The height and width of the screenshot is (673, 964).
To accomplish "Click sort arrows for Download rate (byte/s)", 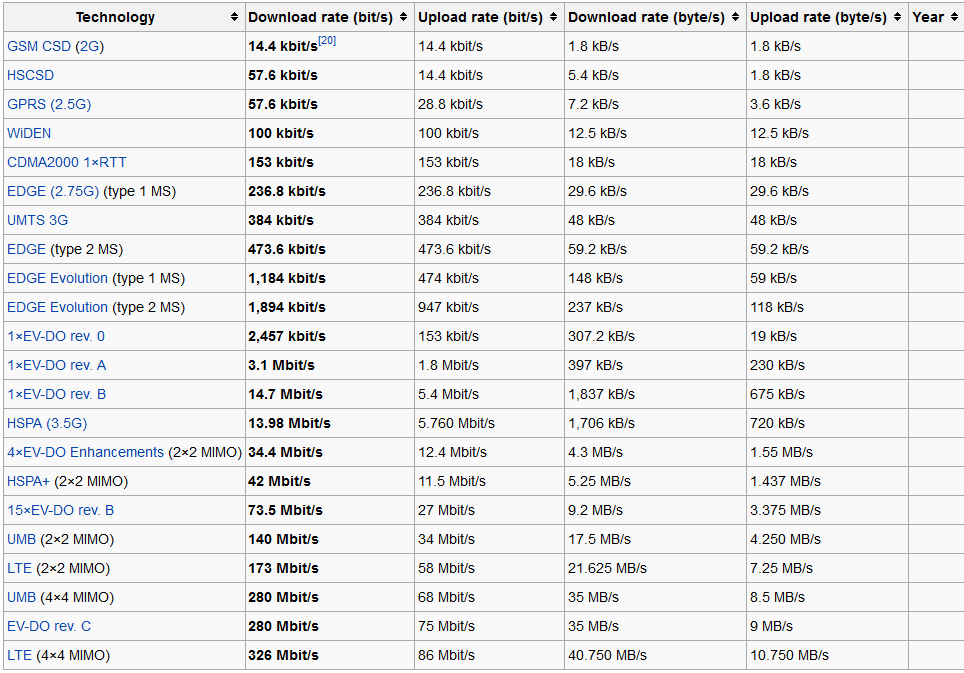I will (735, 17).
